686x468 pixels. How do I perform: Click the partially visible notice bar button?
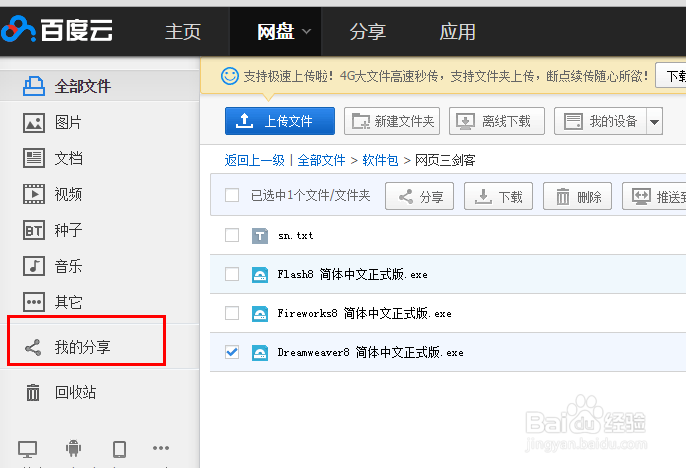click(671, 75)
